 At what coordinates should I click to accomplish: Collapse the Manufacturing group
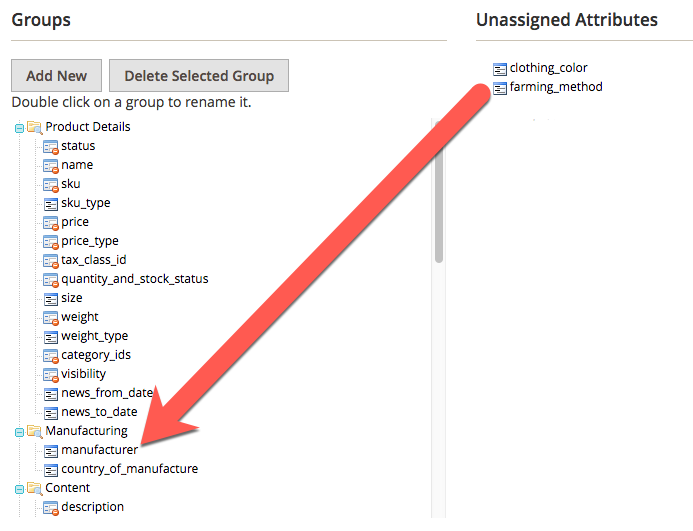[19, 431]
